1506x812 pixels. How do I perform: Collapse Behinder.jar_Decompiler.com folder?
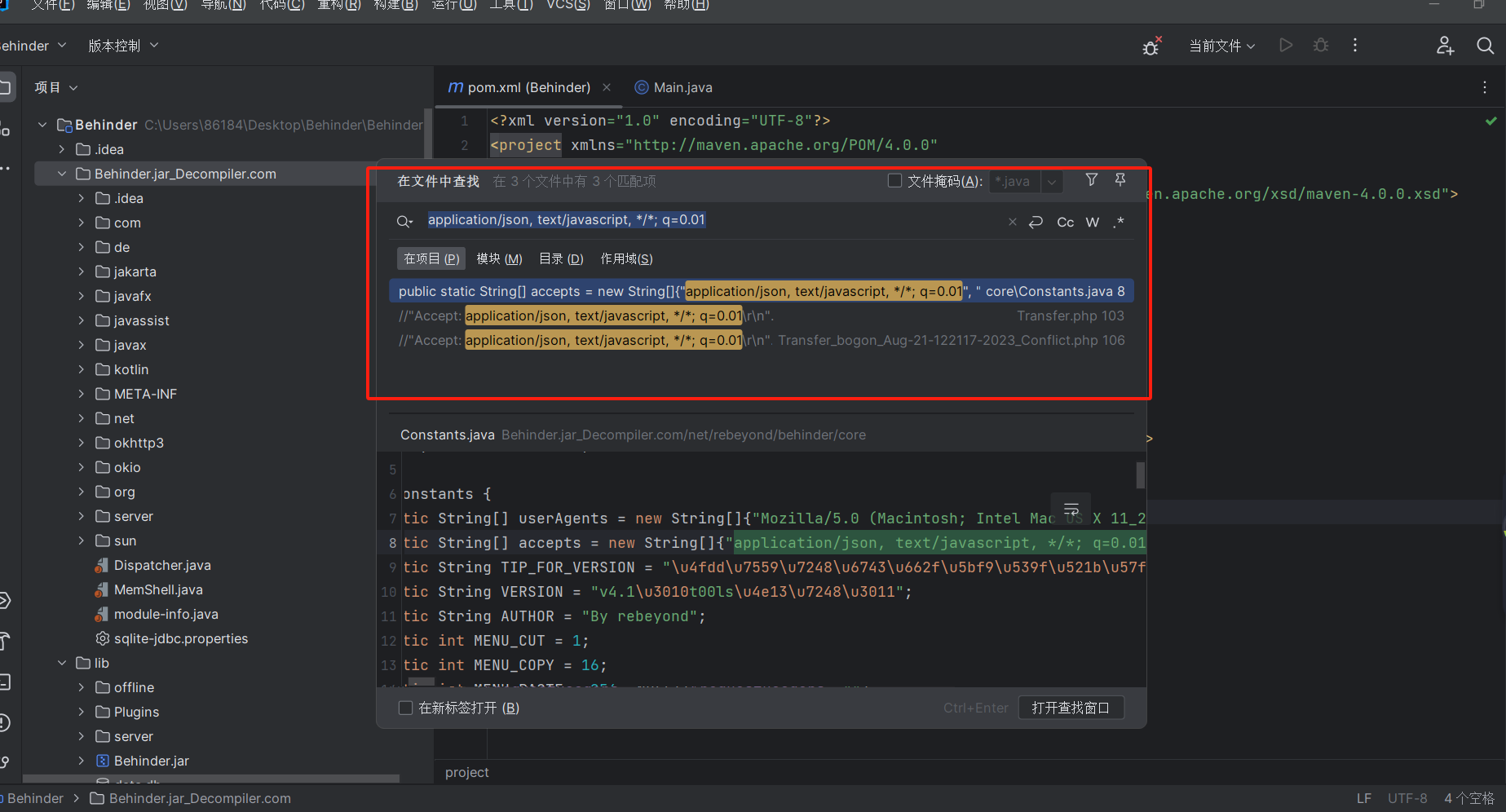[x=61, y=174]
